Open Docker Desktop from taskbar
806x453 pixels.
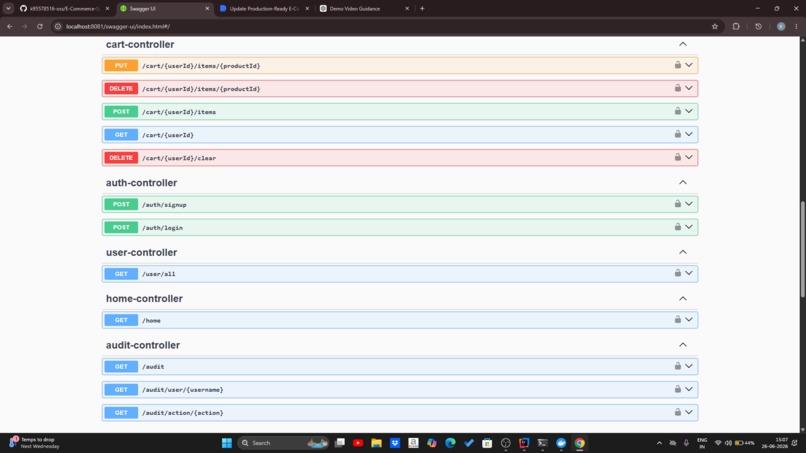pos(561,443)
